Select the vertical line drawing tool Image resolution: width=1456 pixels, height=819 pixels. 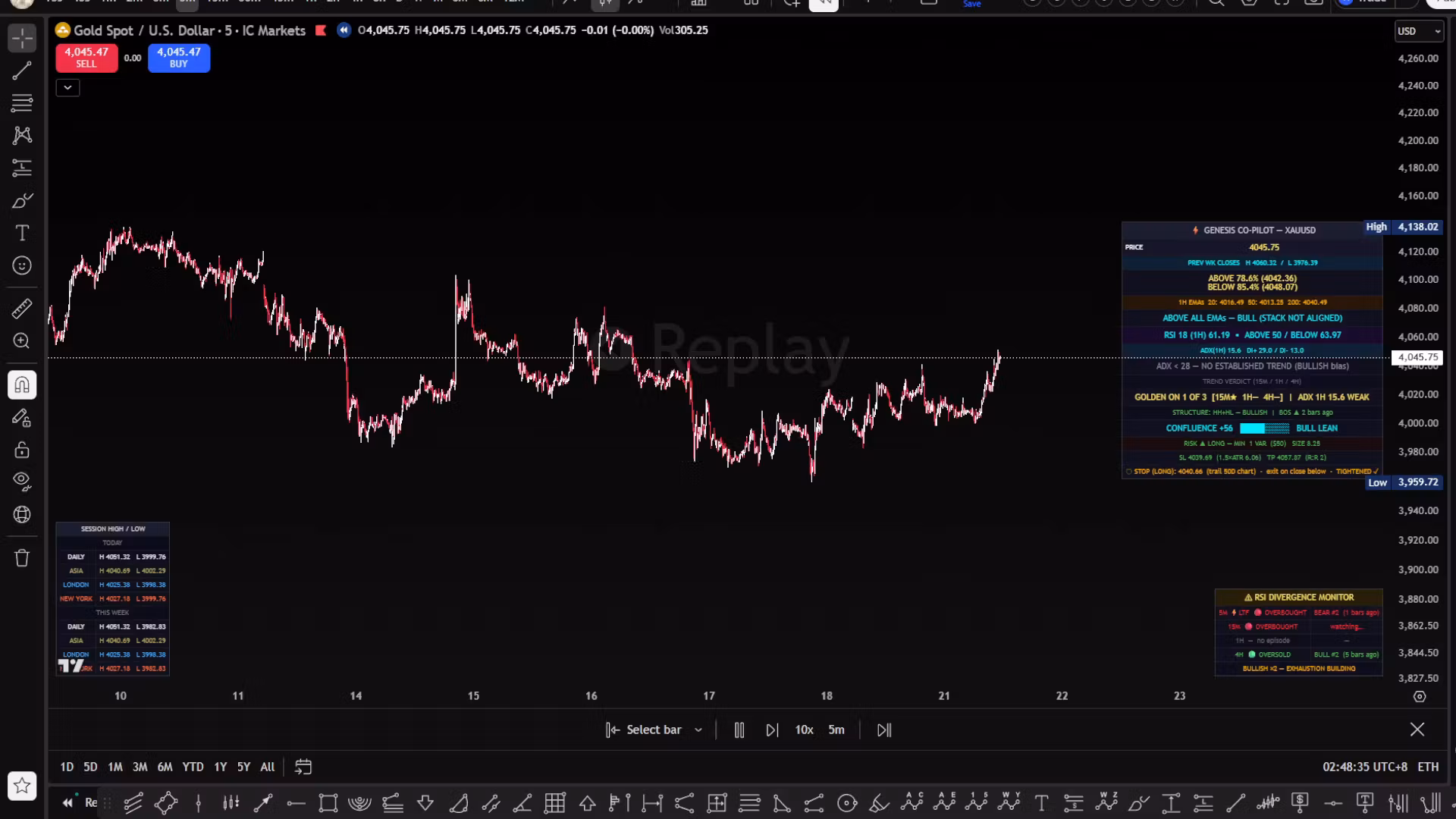point(199,802)
